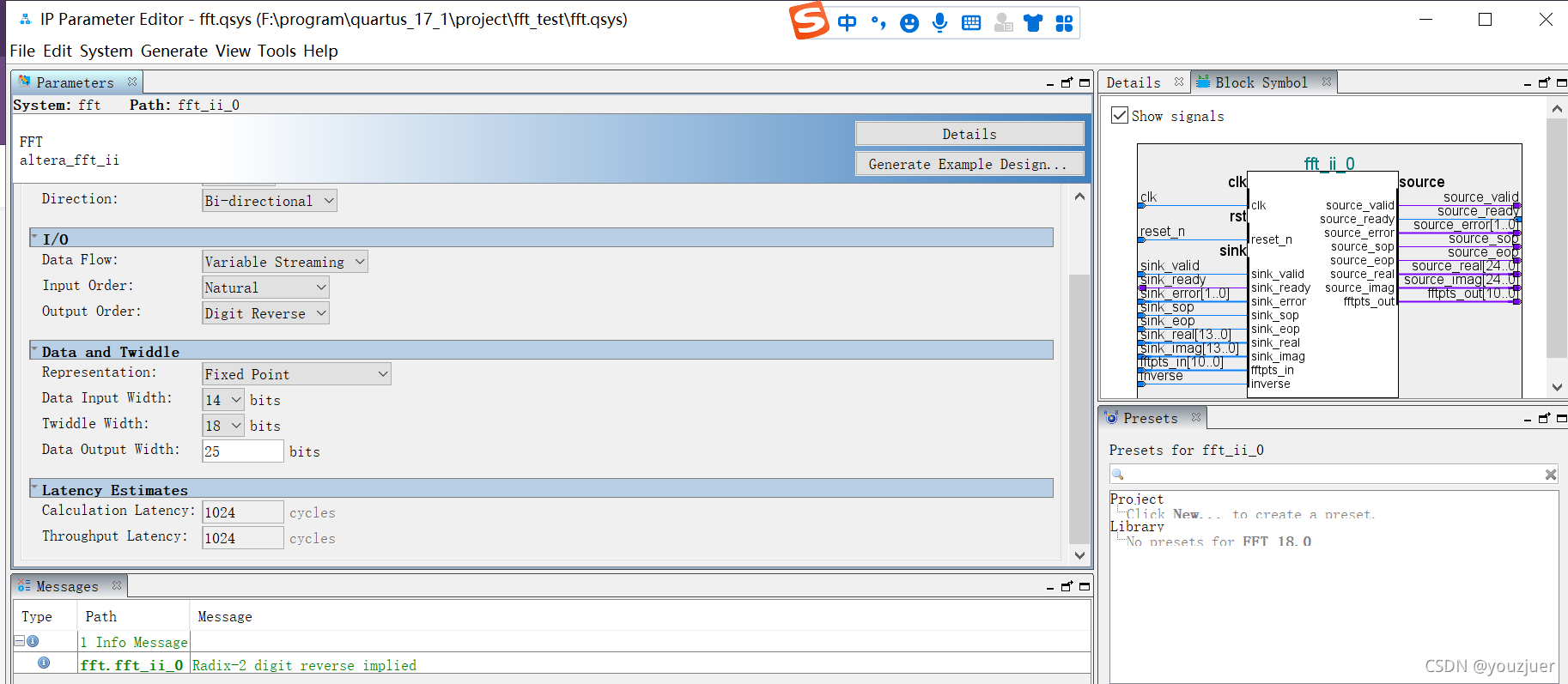Open the System menu
This screenshot has height=684, width=1568.
(106, 51)
